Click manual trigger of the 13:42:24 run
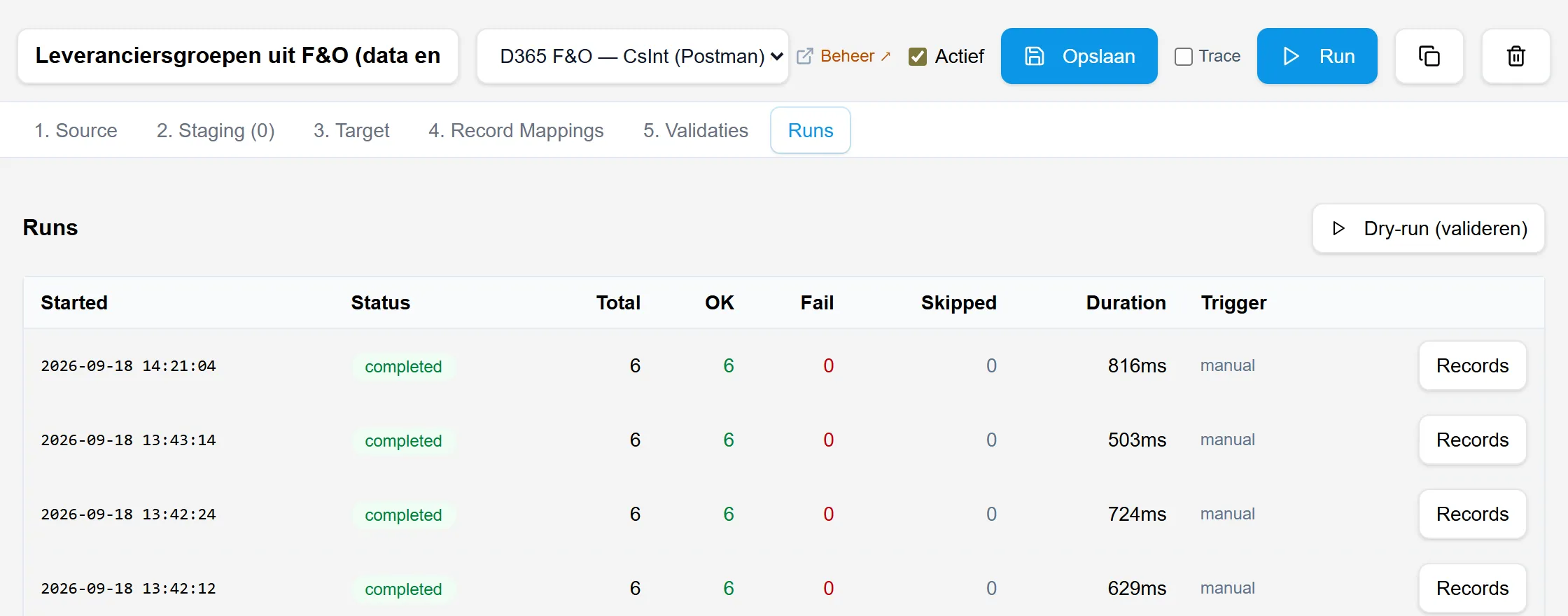 point(1227,514)
